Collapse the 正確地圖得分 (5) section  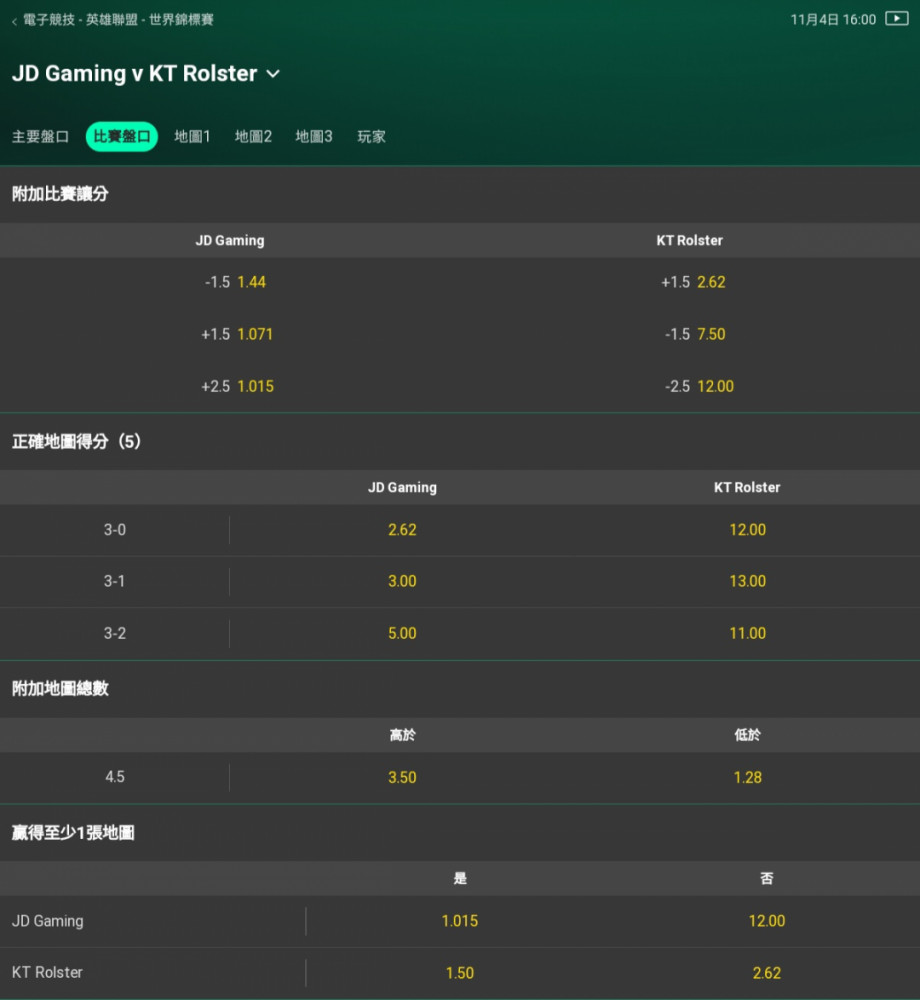tap(460, 441)
